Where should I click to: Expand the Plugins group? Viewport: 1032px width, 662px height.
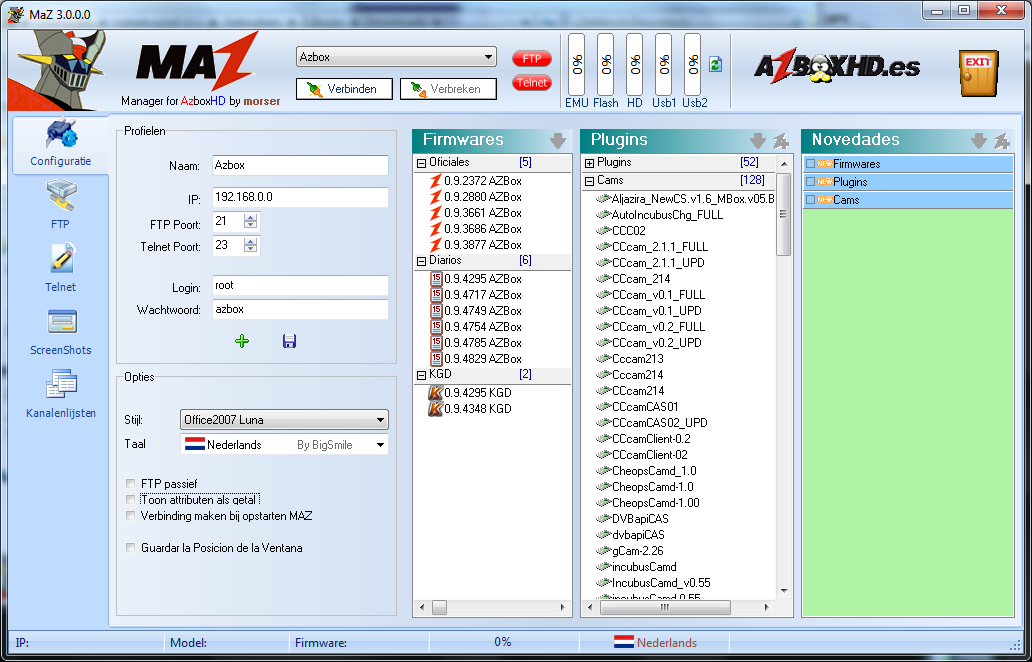click(x=589, y=163)
